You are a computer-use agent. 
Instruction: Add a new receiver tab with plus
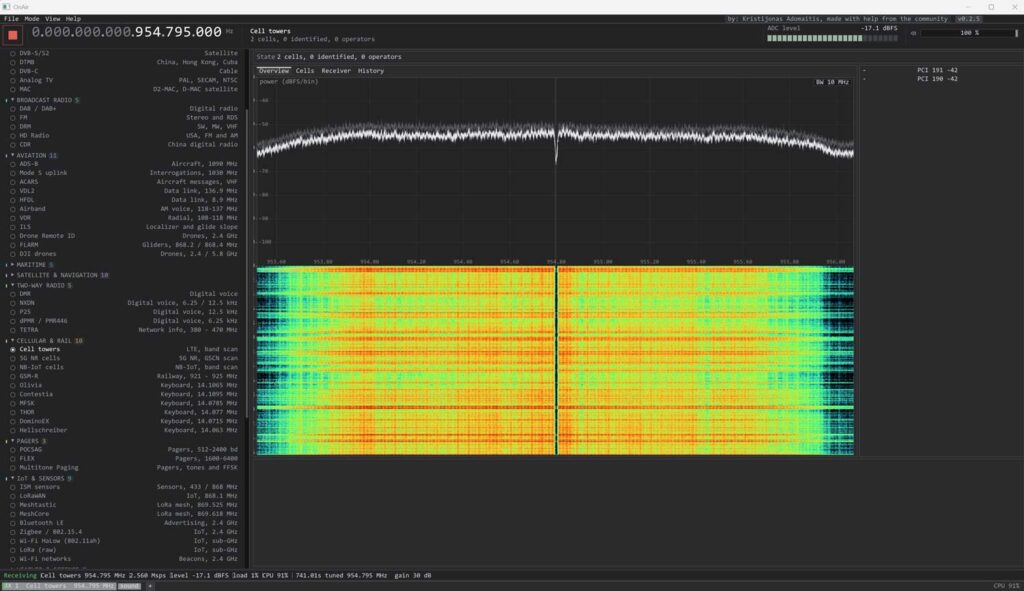pyautogui.click(x=150, y=586)
